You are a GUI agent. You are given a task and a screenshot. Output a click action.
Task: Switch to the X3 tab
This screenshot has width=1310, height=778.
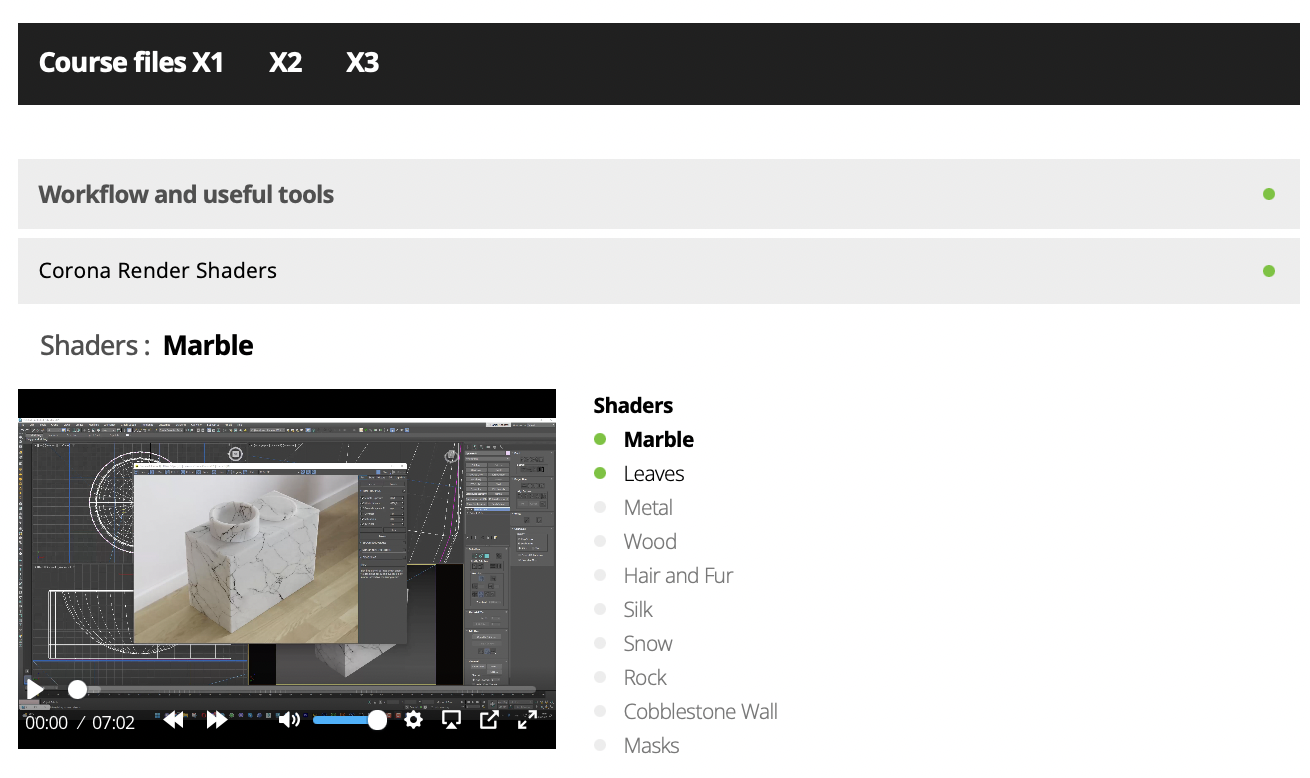click(362, 62)
